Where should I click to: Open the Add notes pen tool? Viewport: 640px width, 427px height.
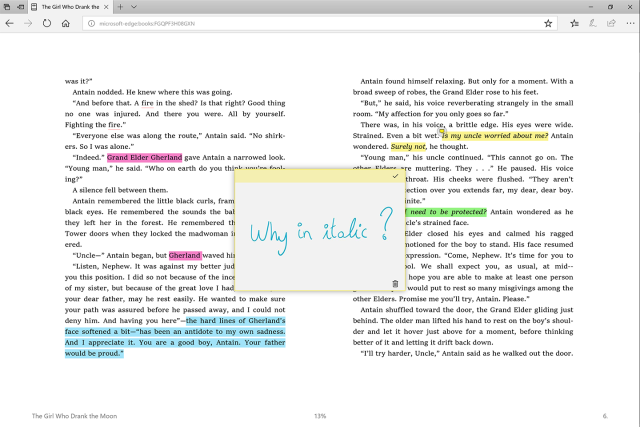coord(593,23)
